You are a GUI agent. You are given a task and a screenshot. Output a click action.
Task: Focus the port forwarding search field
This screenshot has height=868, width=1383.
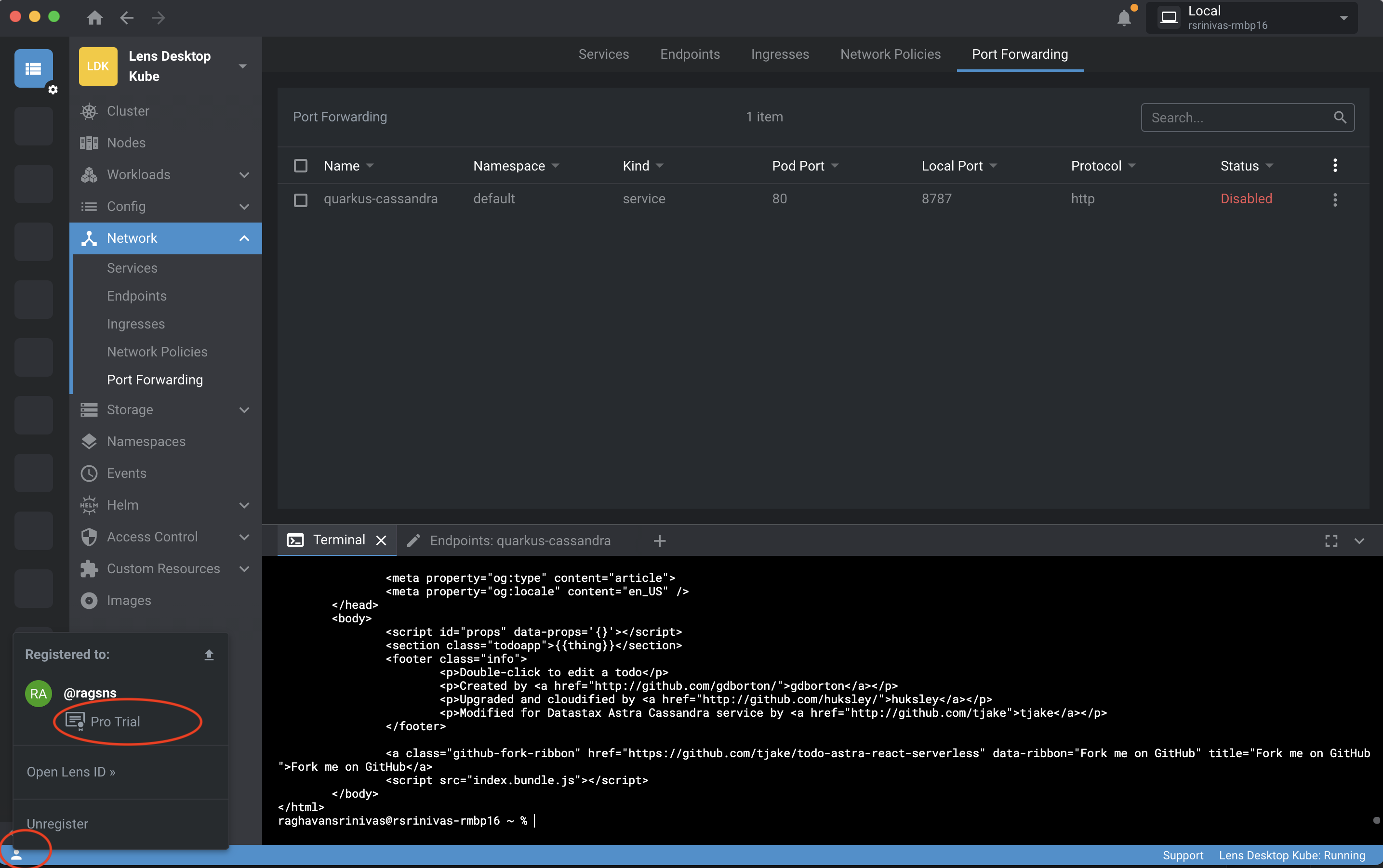[1235, 117]
